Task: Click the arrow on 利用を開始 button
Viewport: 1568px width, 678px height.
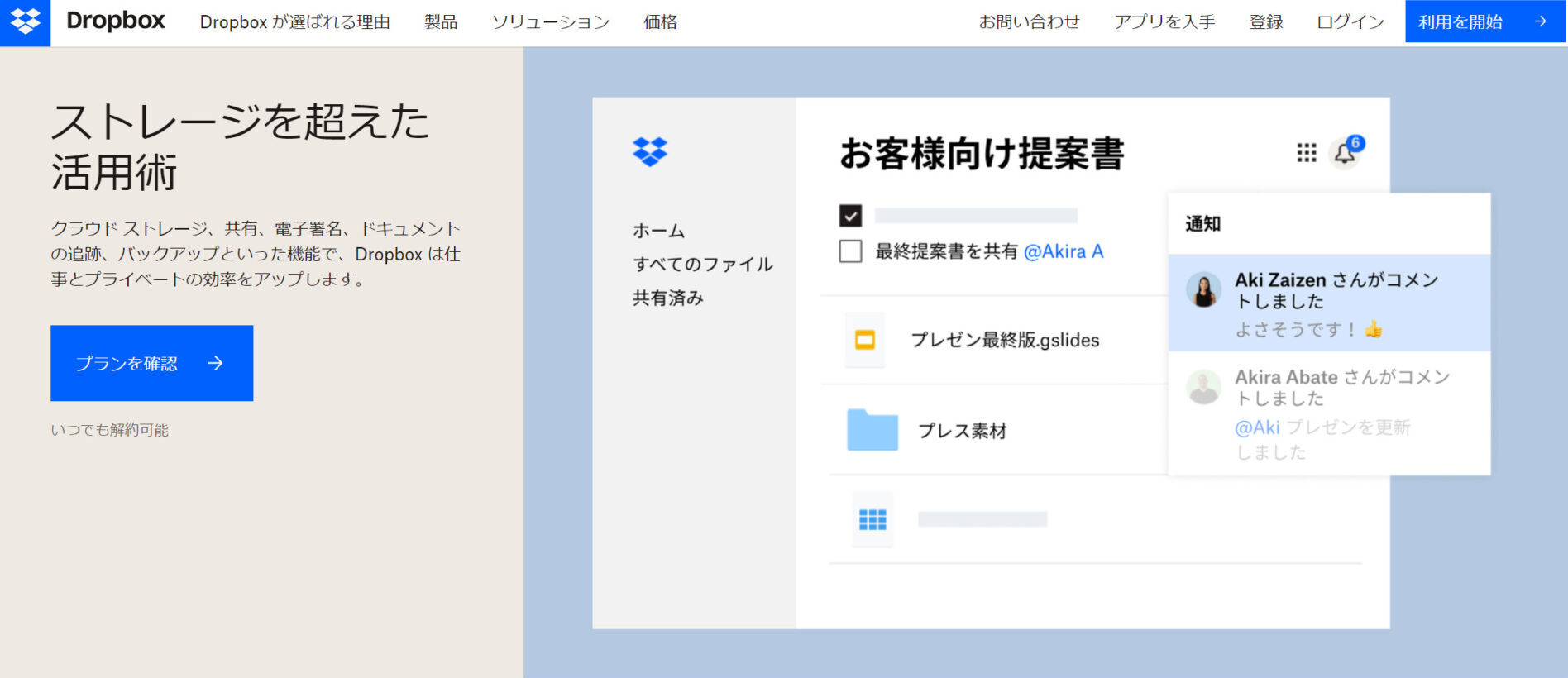Action: point(1540,21)
